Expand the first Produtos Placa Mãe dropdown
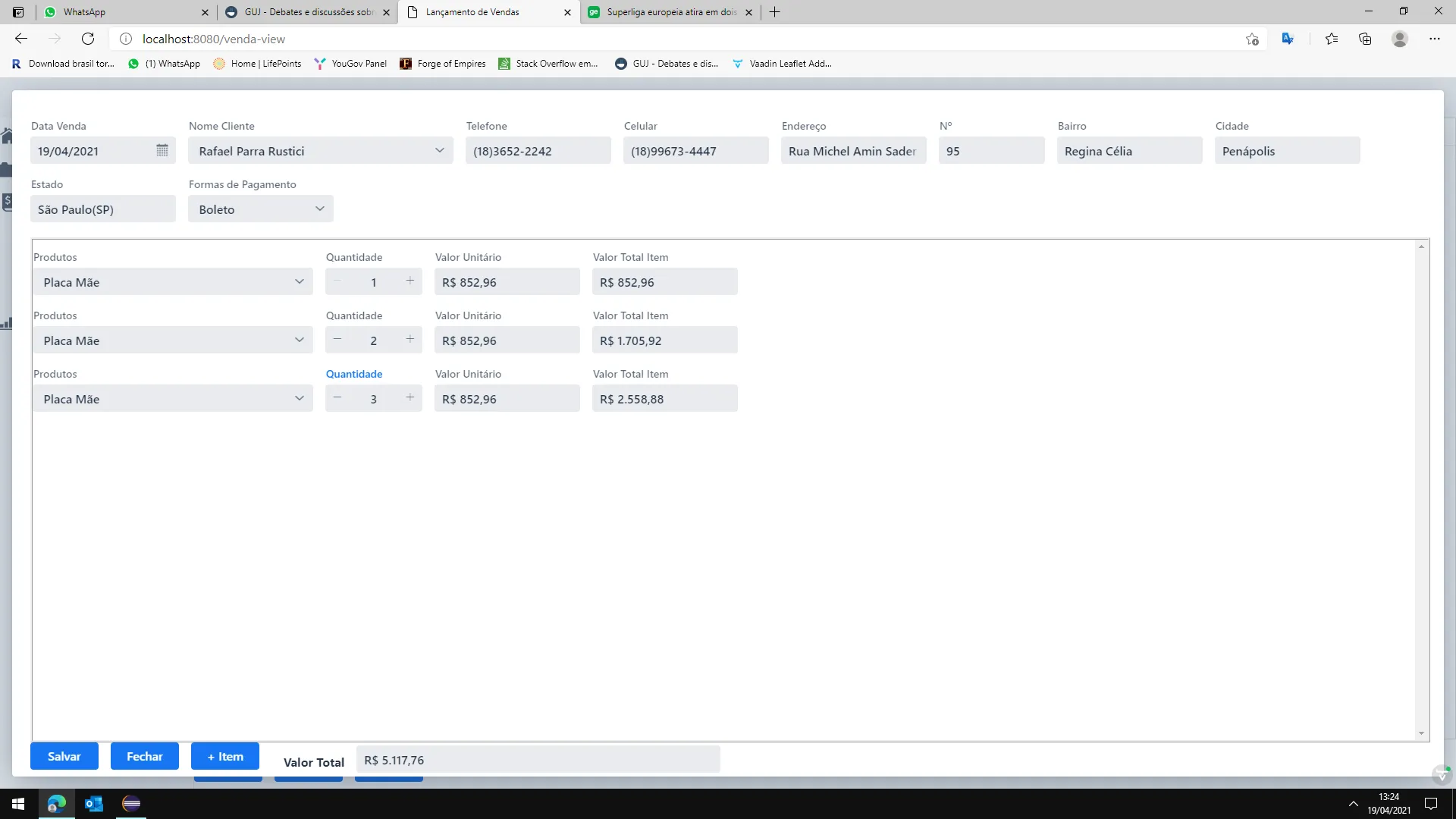1456x819 pixels. (x=299, y=281)
